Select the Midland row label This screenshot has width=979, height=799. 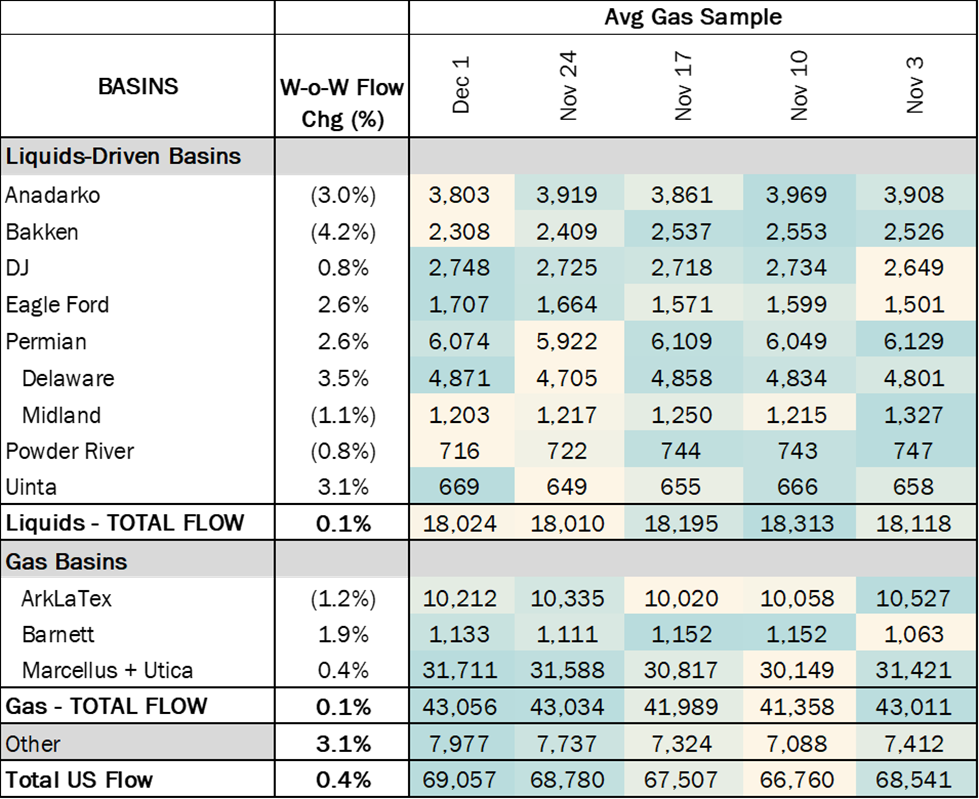[61, 415]
